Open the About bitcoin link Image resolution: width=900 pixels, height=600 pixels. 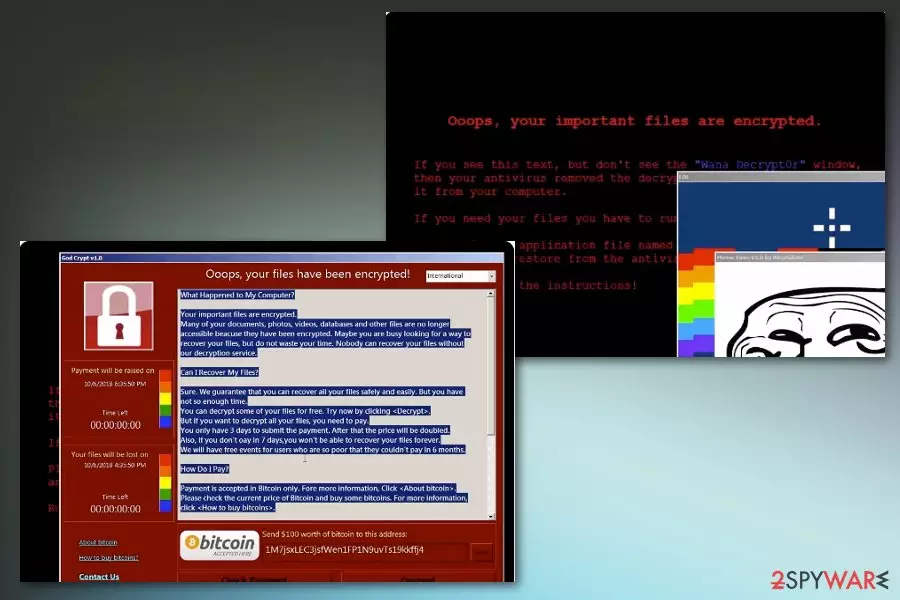[x=98, y=542]
